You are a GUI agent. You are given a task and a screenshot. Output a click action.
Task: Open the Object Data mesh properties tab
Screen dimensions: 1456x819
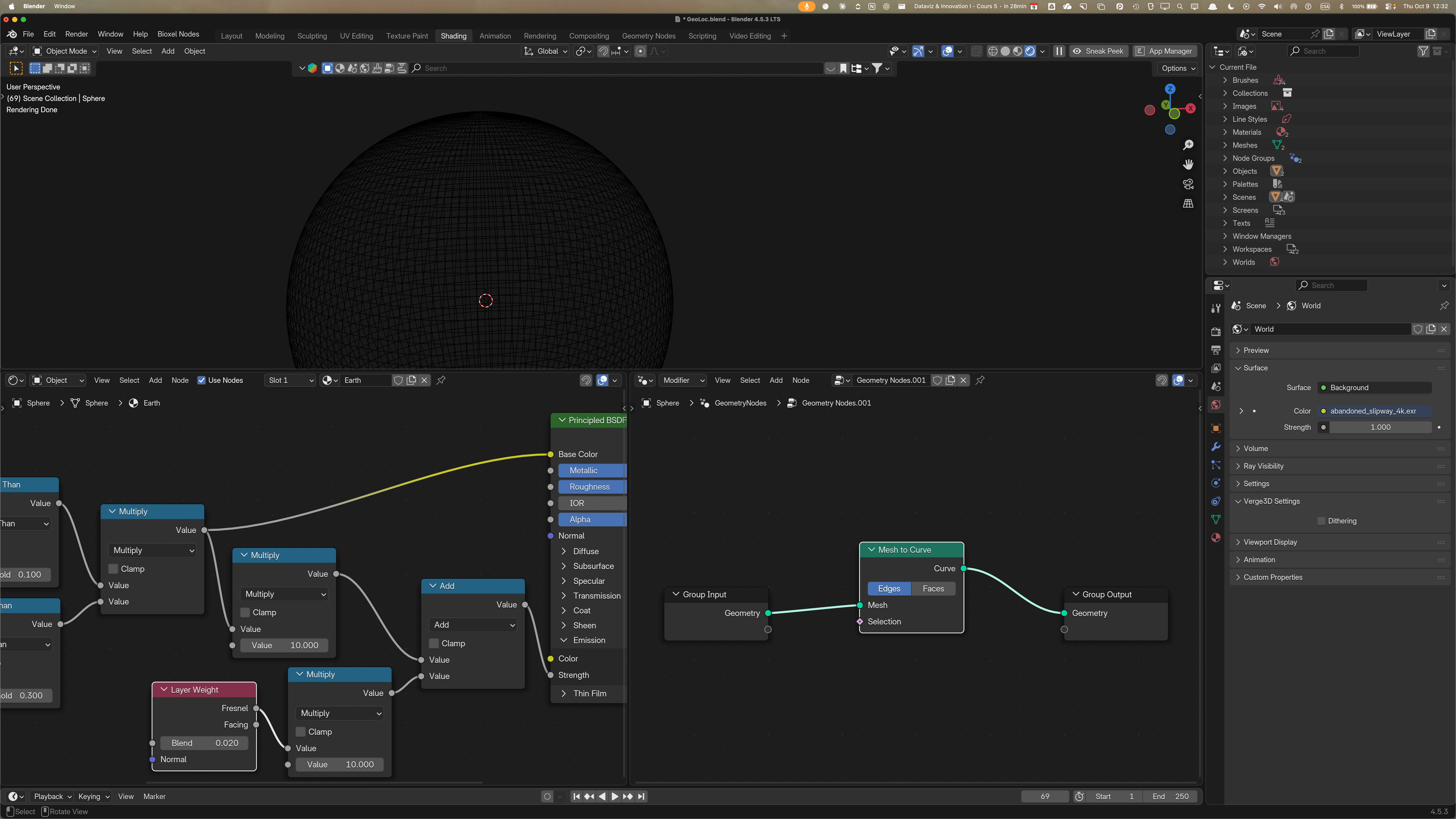[x=1216, y=519]
